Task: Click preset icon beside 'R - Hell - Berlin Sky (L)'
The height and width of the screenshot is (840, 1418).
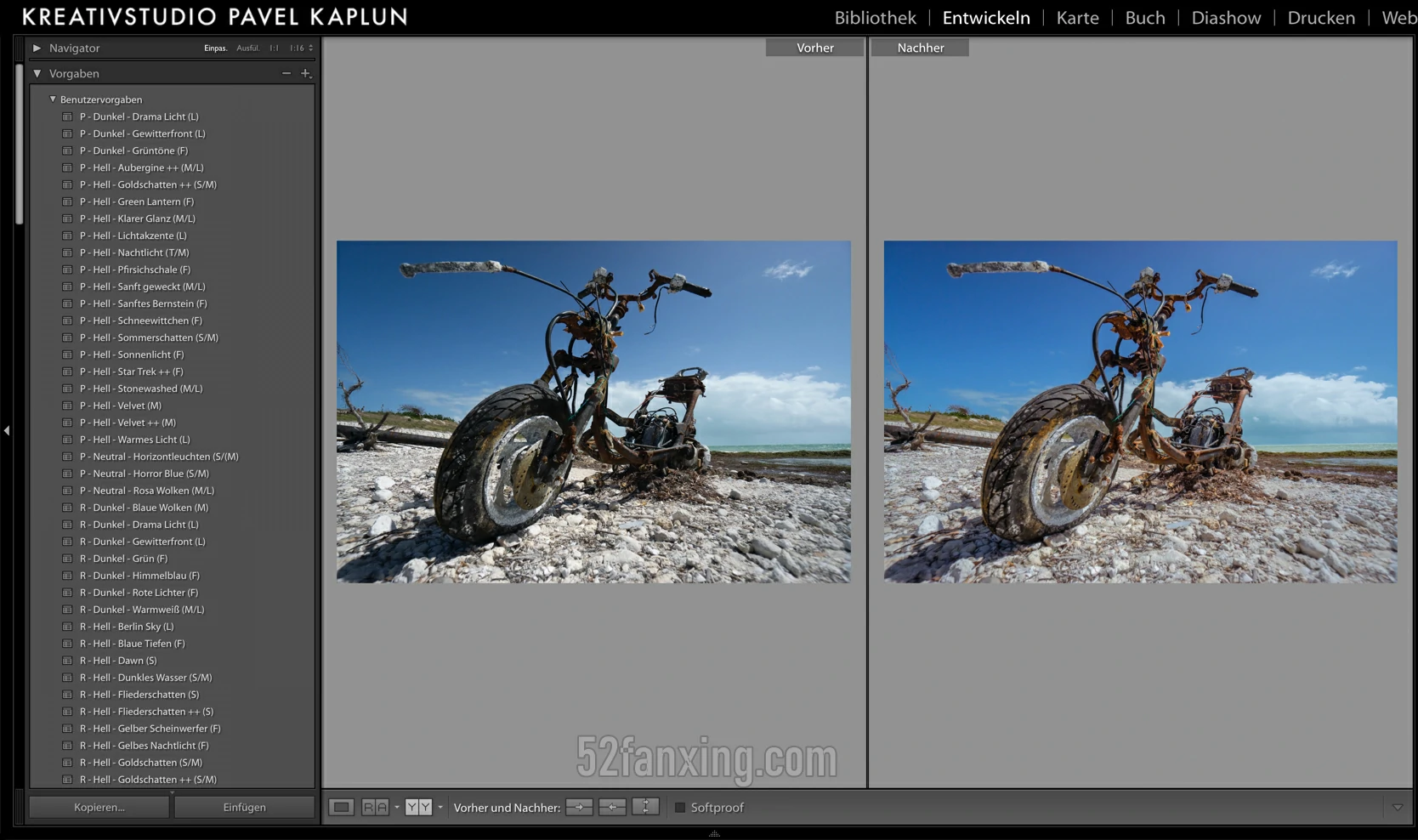Action: 67,627
